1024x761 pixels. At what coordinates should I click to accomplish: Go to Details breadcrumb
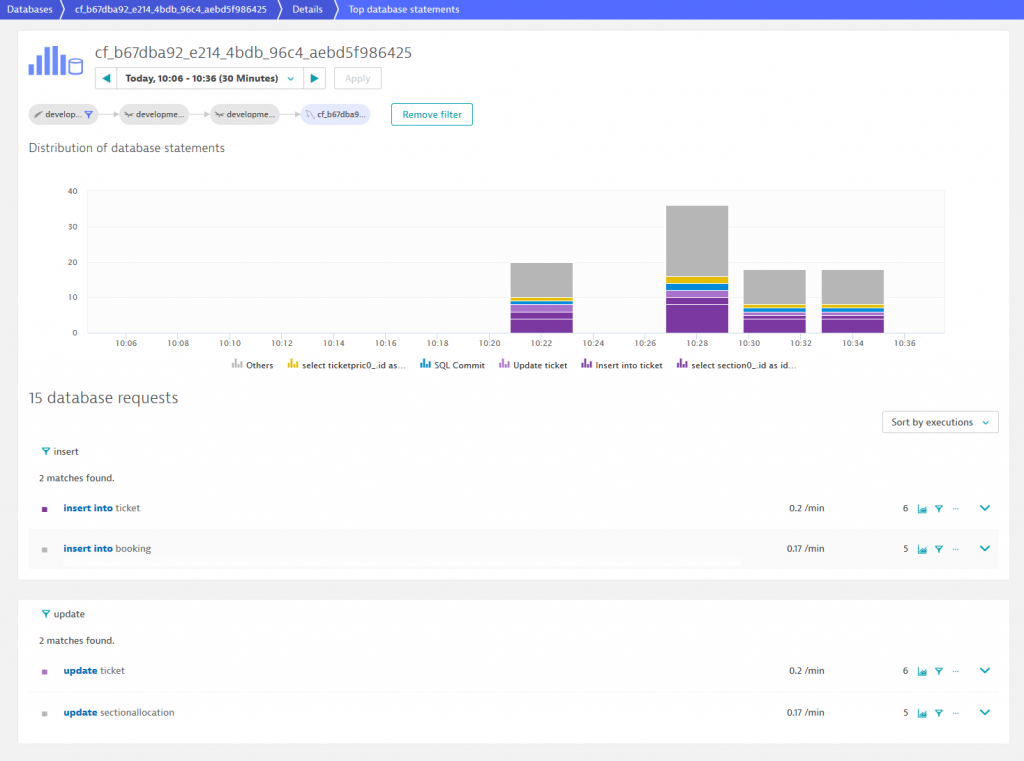click(x=307, y=9)
